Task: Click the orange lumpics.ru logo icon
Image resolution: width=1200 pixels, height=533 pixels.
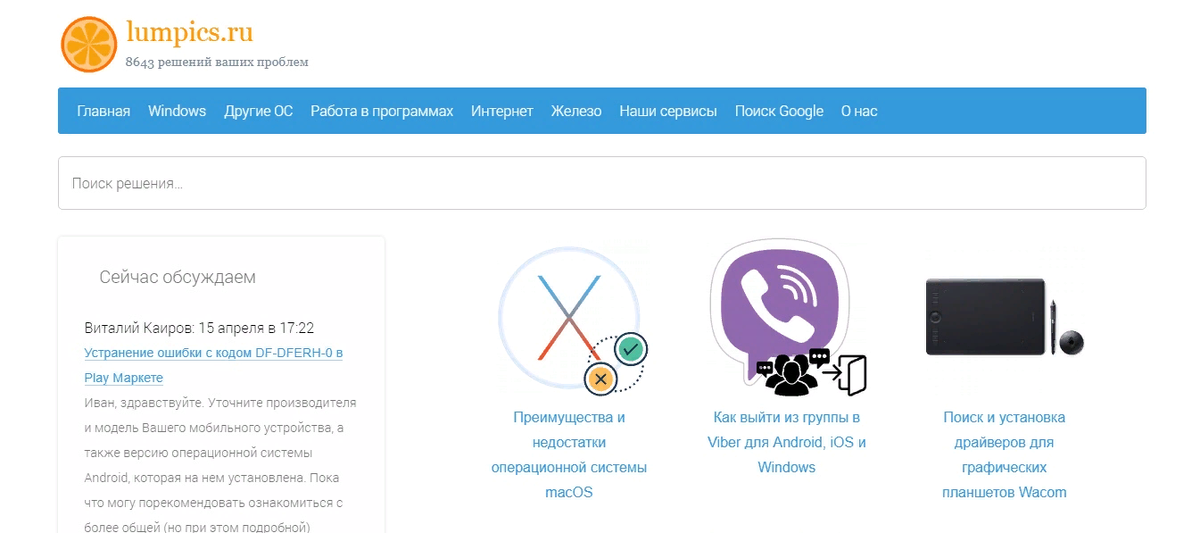Action: (89, 44)
